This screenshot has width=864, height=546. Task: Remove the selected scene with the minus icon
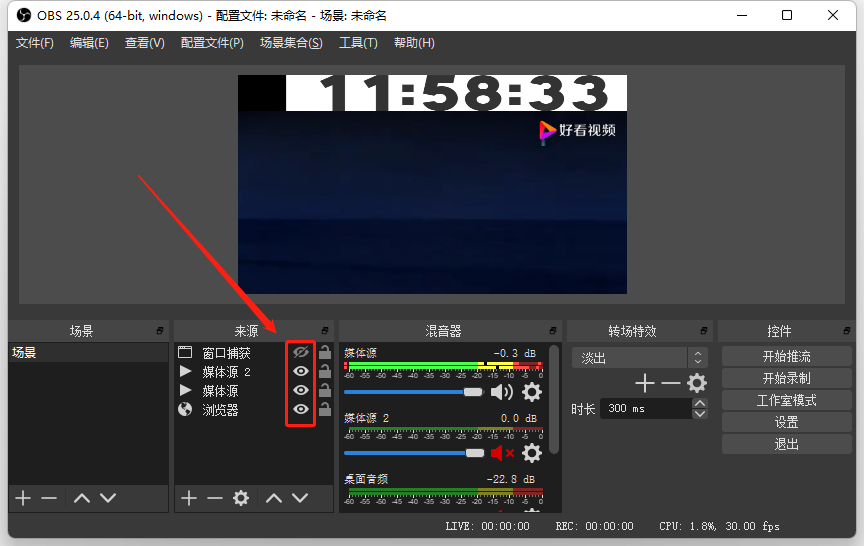(x=49, y=498)
